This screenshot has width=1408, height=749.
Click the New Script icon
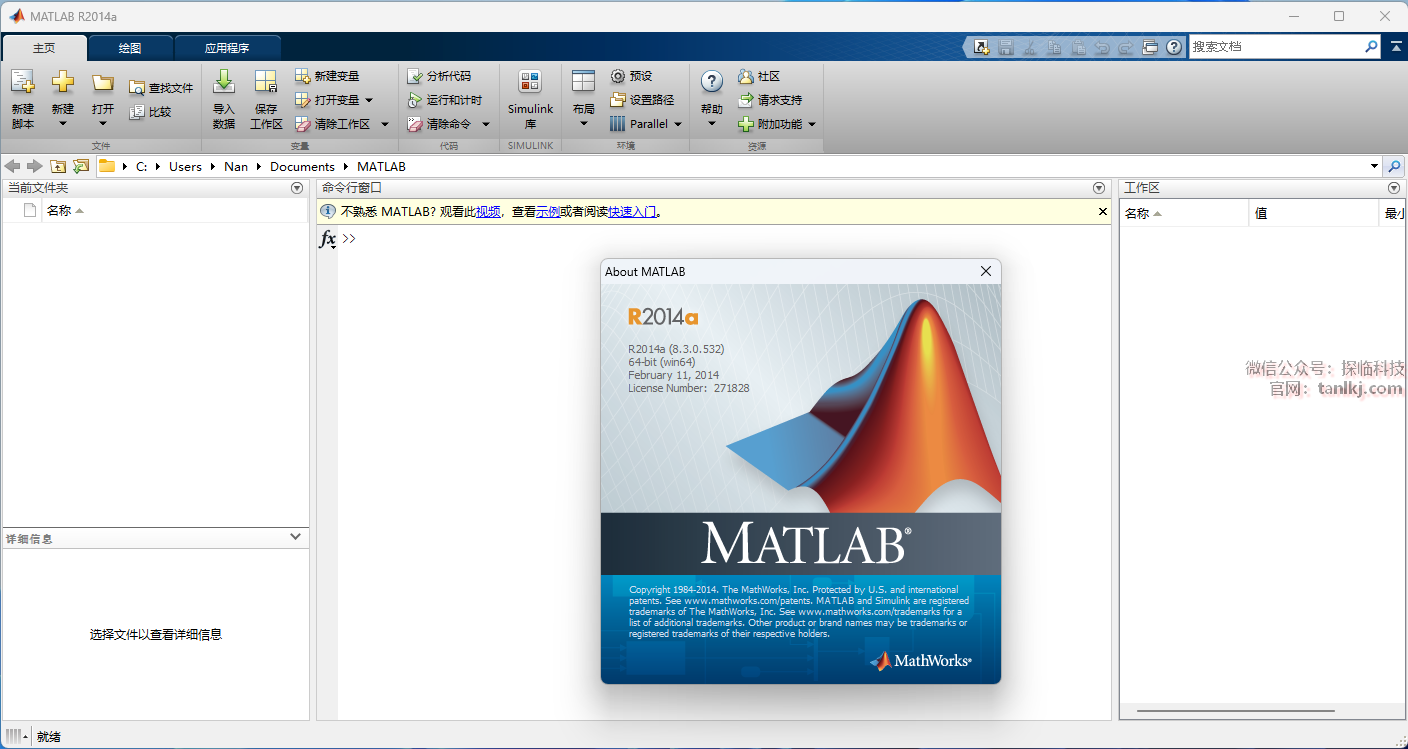pyautogui.click(x=22, y=84)
